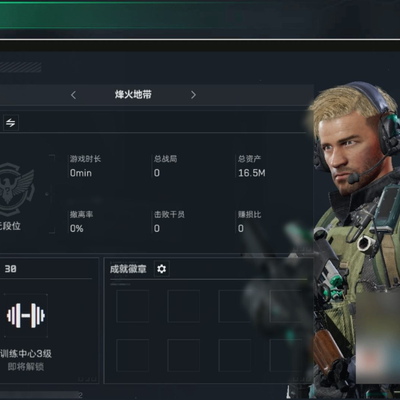Image resolution: width=400 pixels, height=400 pixels.
Task: Click the 成就徽章 heading
Action: [128, 269]
